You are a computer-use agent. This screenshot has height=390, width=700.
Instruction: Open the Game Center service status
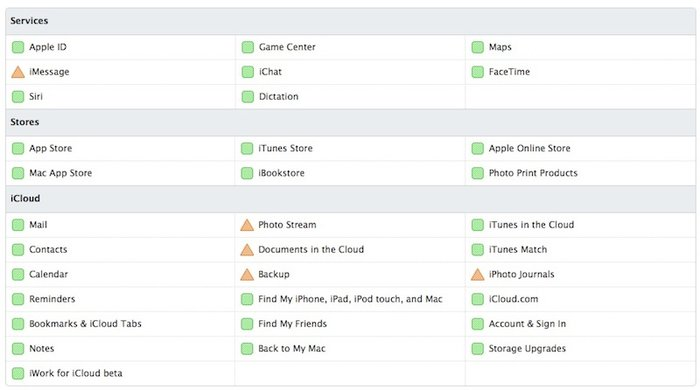tap(287, 47)
